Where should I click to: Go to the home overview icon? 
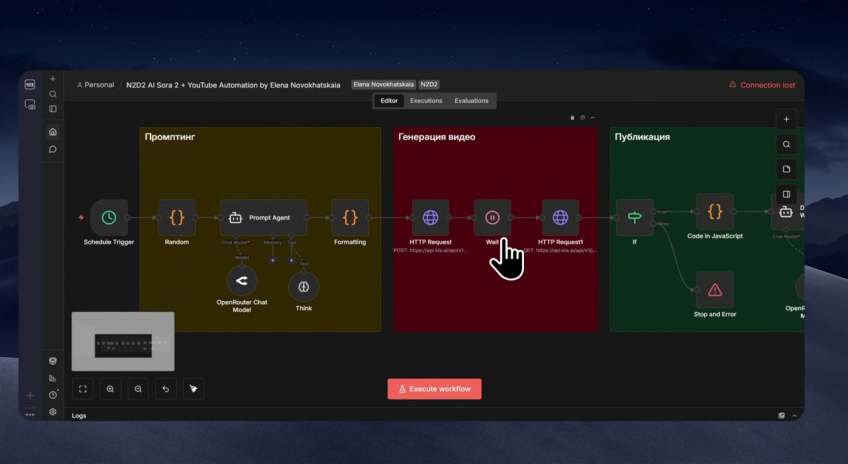pos(52,132)
